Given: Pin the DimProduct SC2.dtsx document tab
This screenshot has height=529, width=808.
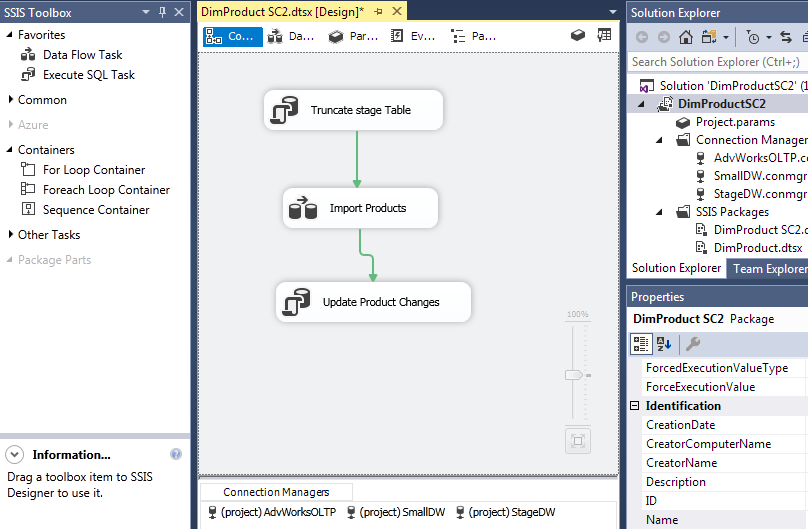Looking at the screenshot, I should (379, 12).
